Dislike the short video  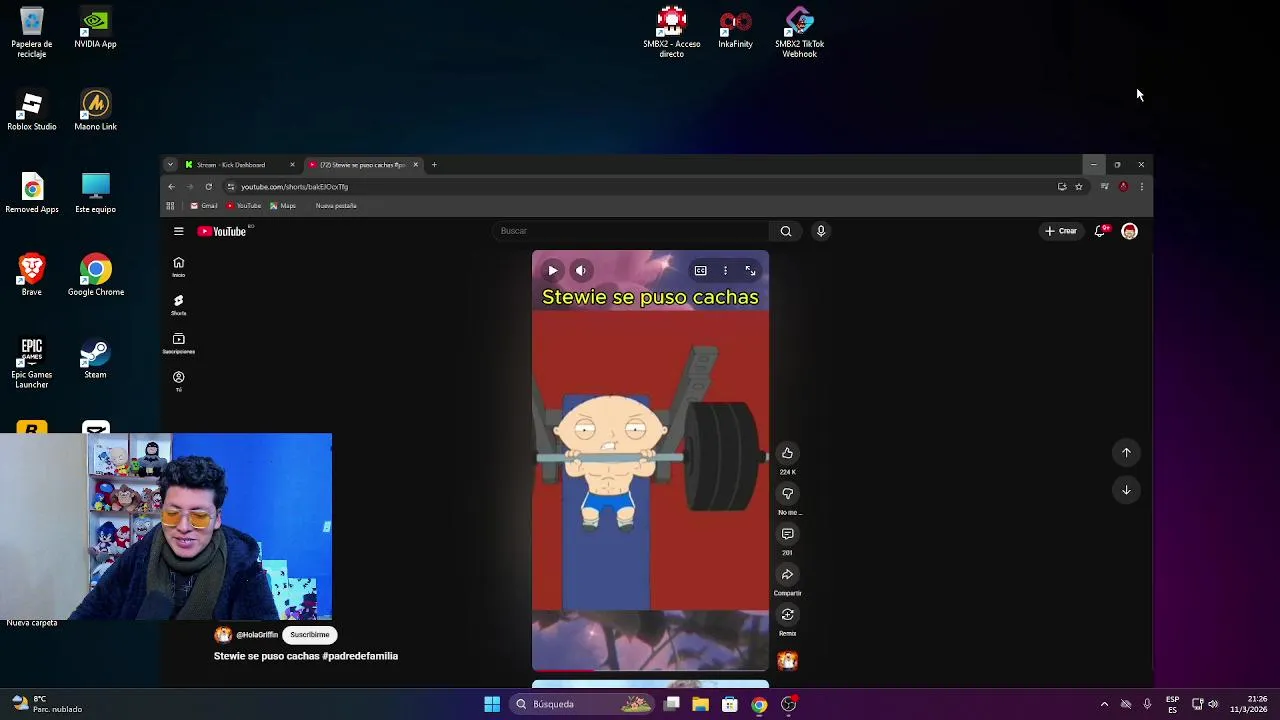click(x=787, y=493)
